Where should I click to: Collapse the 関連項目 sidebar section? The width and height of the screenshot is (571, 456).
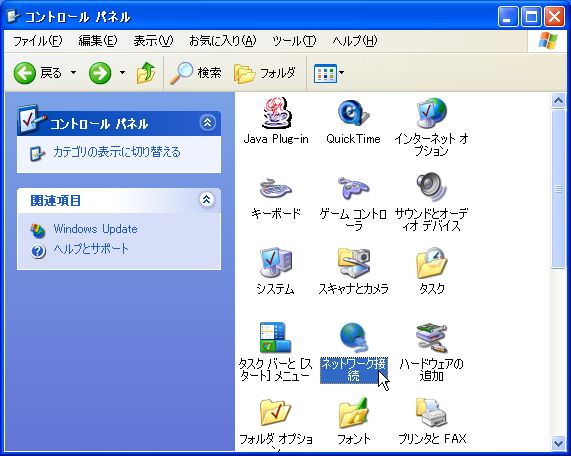click(x=206, y=199)
